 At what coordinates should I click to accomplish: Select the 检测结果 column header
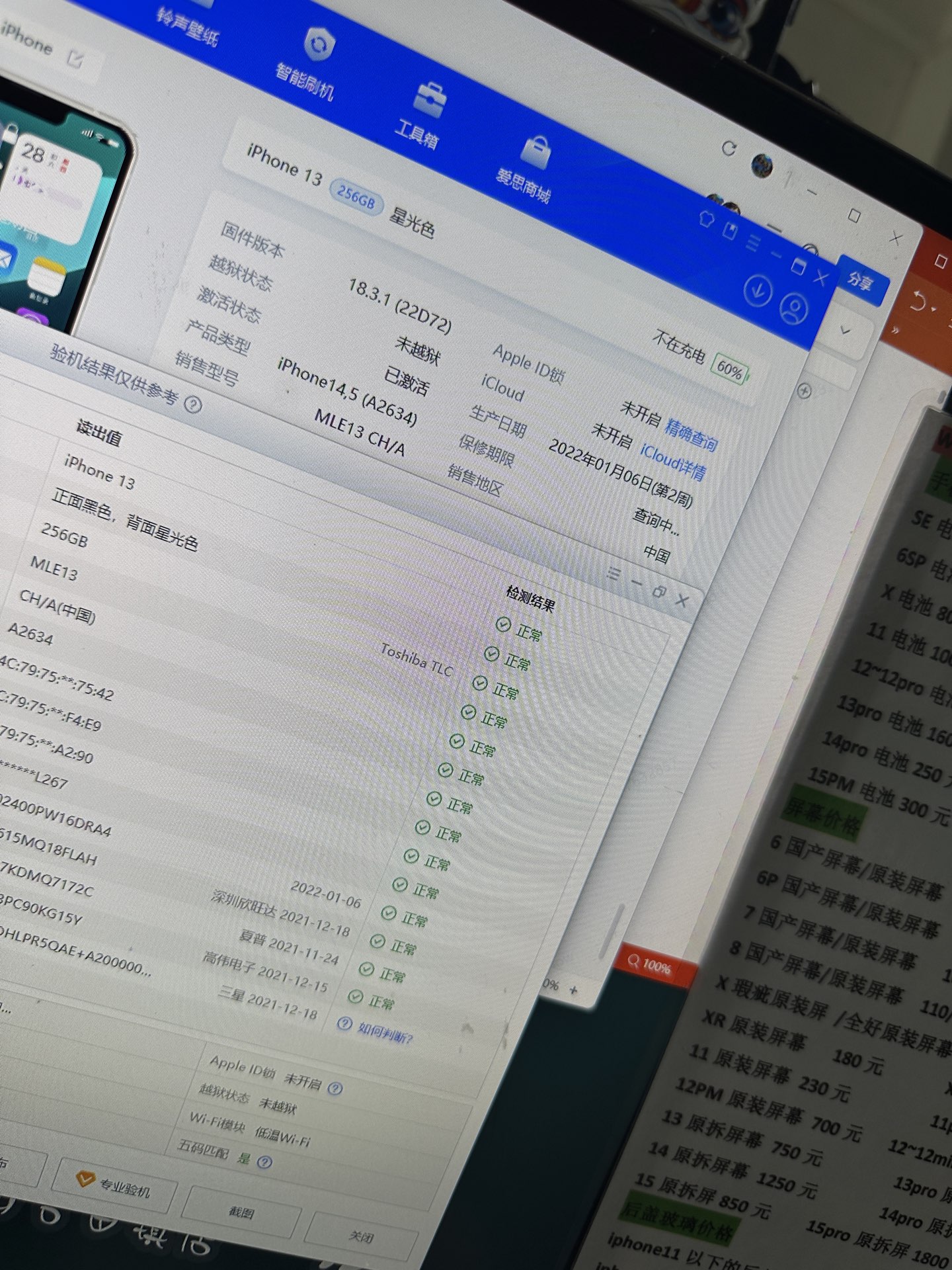pos(531,598)
